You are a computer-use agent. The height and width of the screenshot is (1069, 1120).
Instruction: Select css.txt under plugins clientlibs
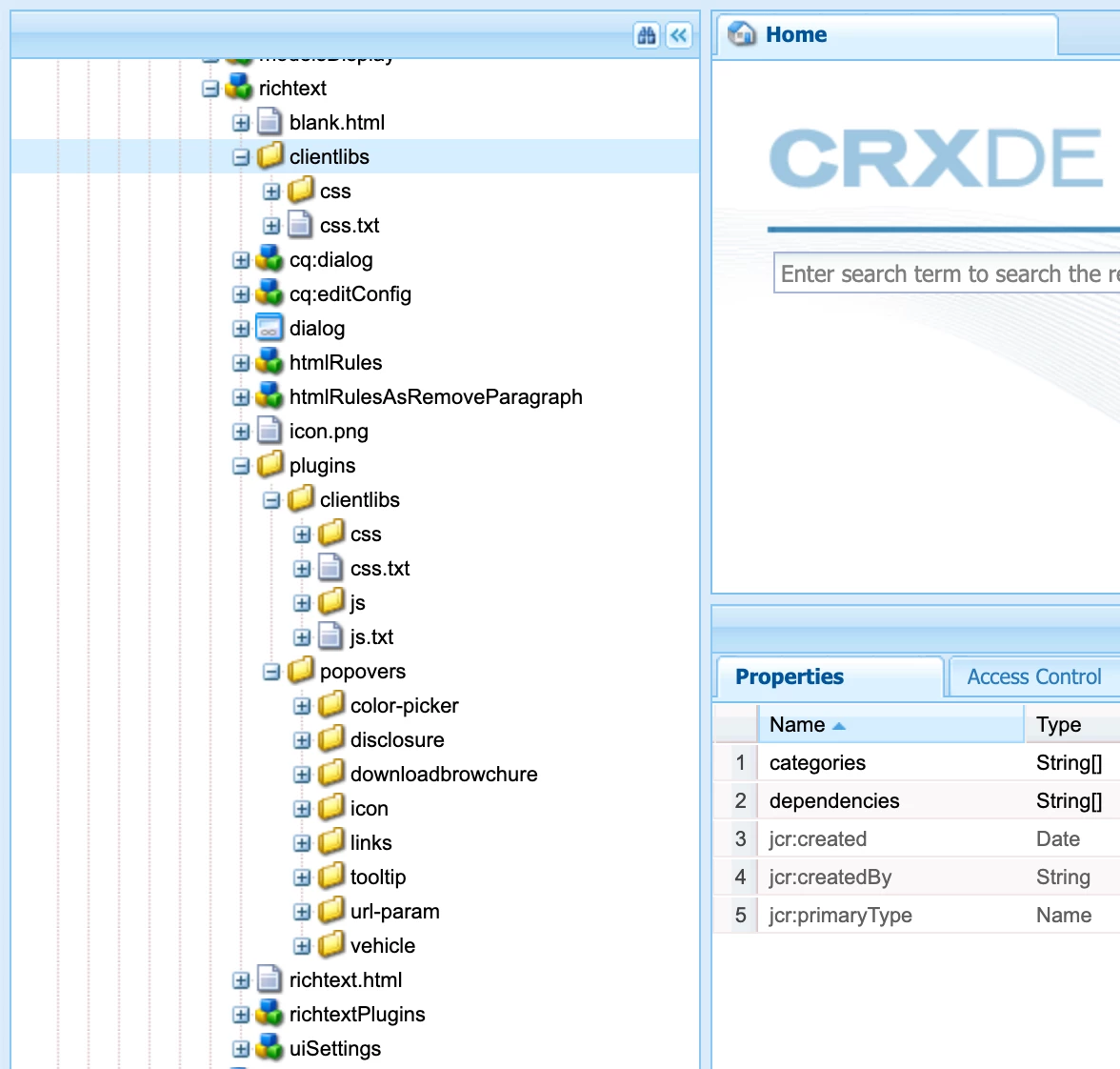click(x=380, y=568)
